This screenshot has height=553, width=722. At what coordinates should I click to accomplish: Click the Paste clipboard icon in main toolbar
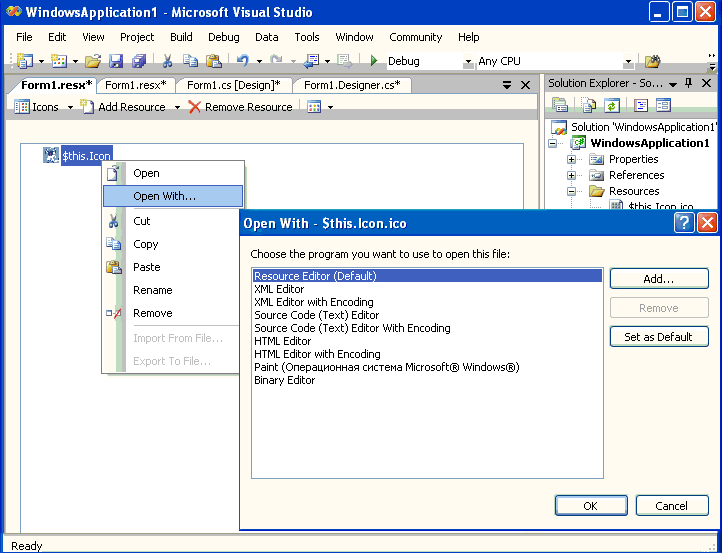point(214,61)
